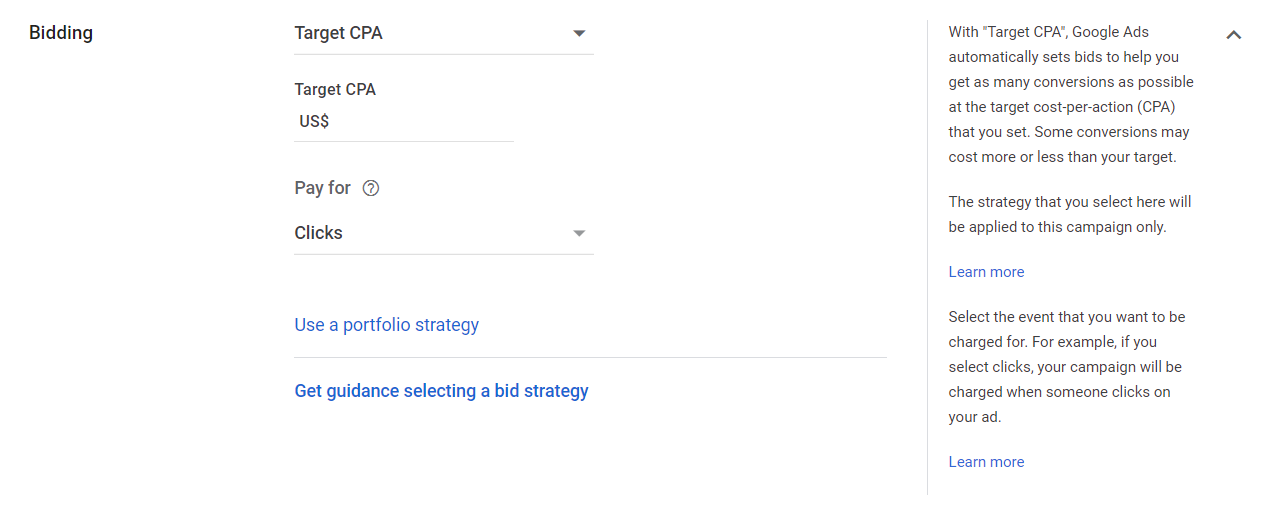The width and height of the screenshot is (1277, 512).
Task: Click the paragraph about selecting the charged event
Action: point(1066,367)
